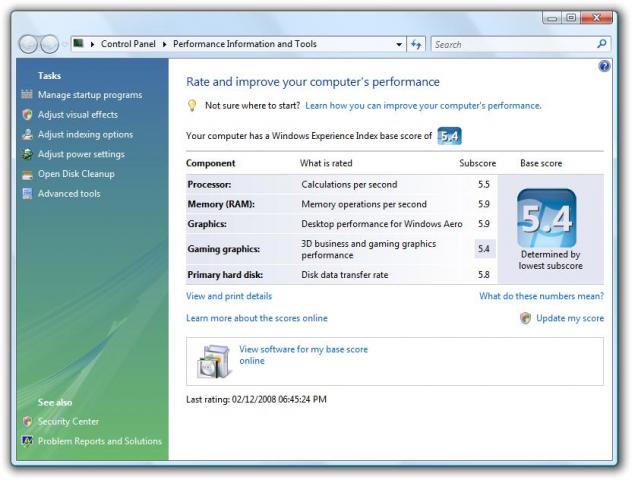Click Update my score link

[x=570, y=318]
